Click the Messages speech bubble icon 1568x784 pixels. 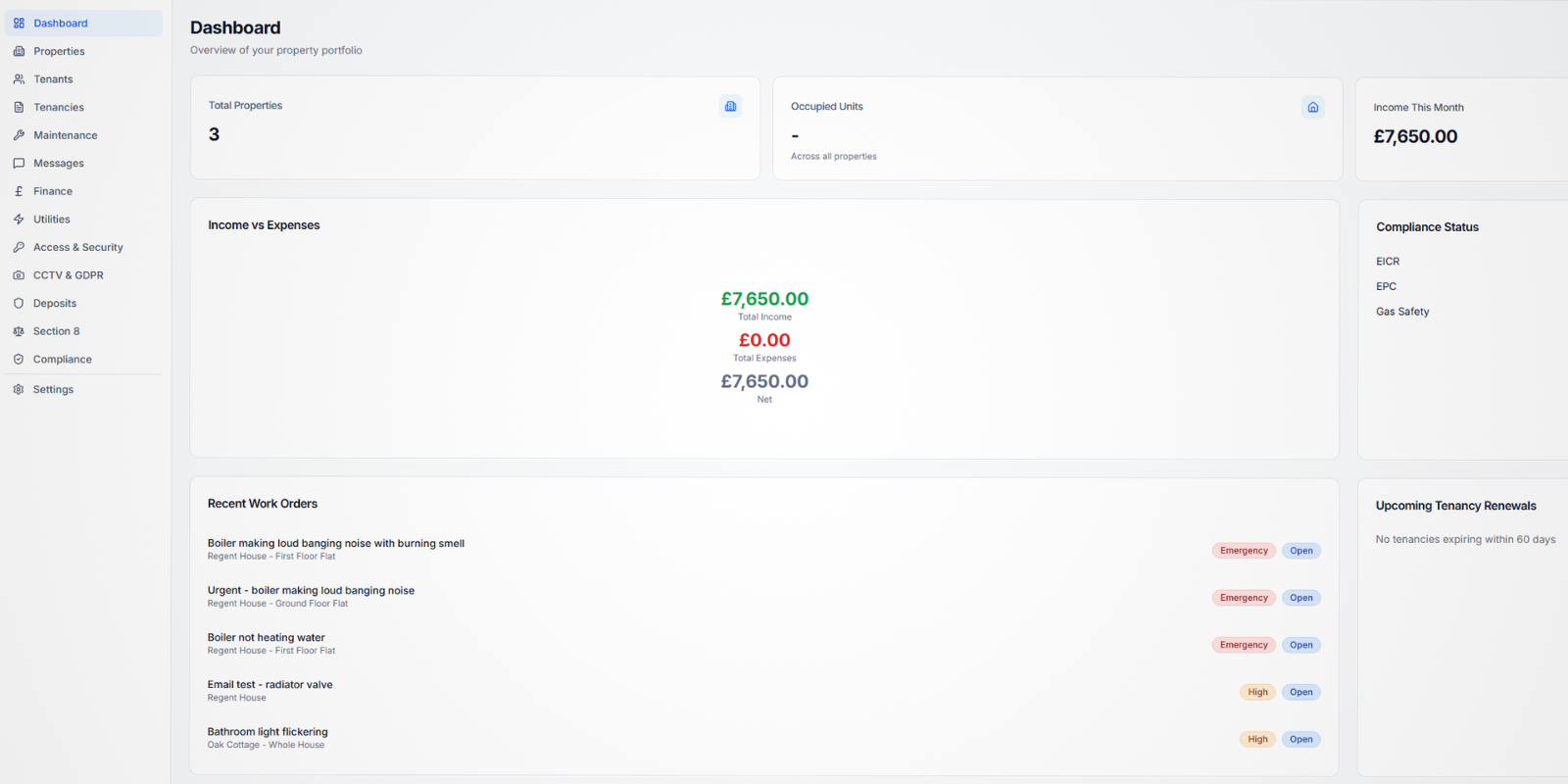tap(19, 164)
